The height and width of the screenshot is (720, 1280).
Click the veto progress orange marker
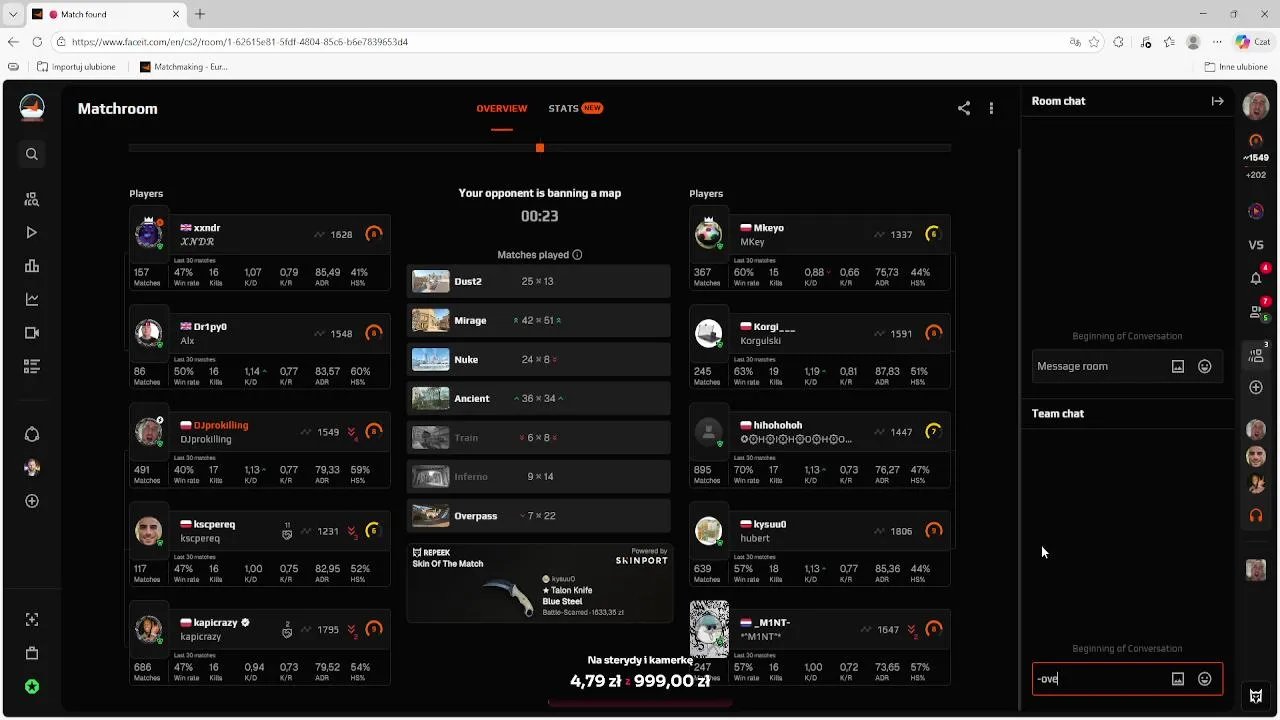(540, 148)
